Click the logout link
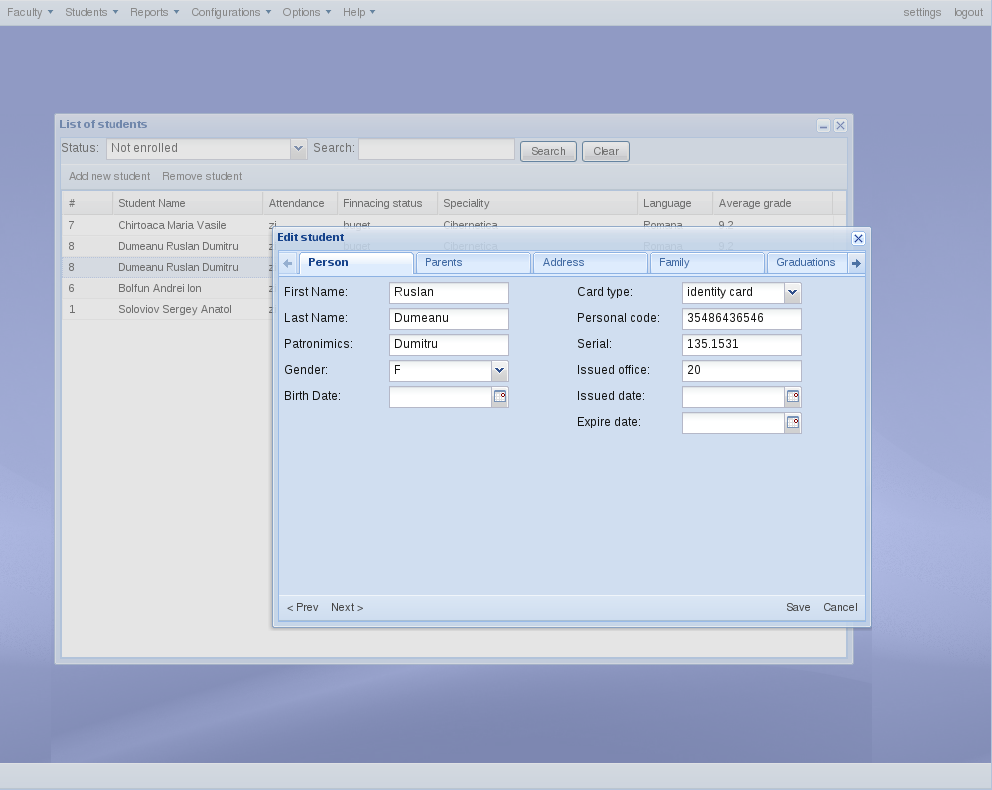 point(968,12)
